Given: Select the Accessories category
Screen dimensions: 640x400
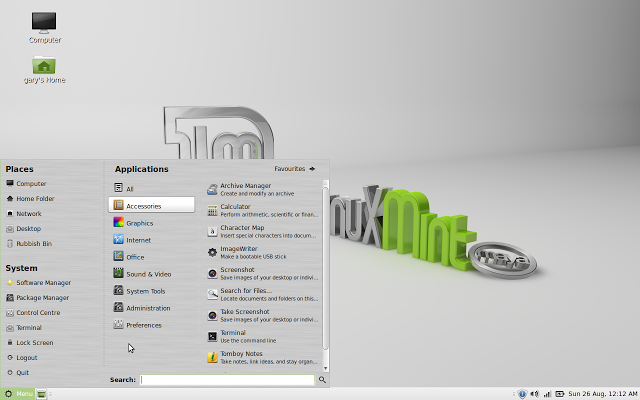Looking at the screenshot, I should pyautogui.click(x=151, y=205).
